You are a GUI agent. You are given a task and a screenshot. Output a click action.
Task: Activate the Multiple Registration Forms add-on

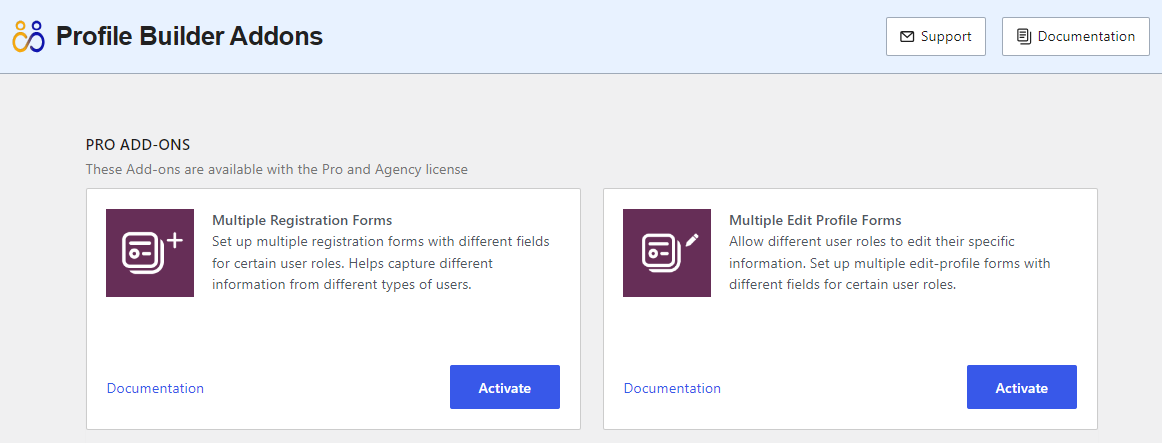click(x=504, y=387)
